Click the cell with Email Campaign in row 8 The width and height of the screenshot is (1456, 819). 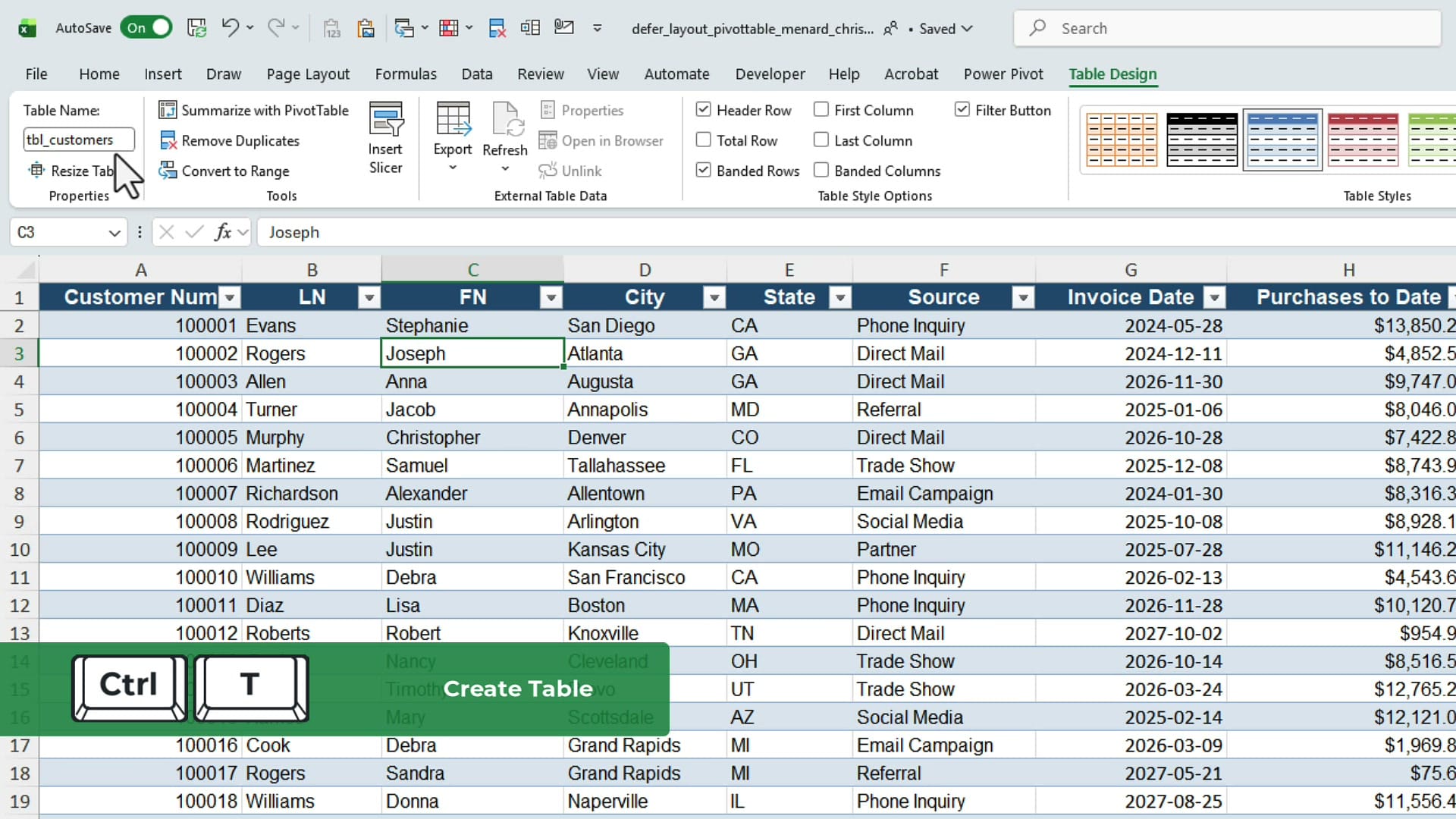click(943, 493)
